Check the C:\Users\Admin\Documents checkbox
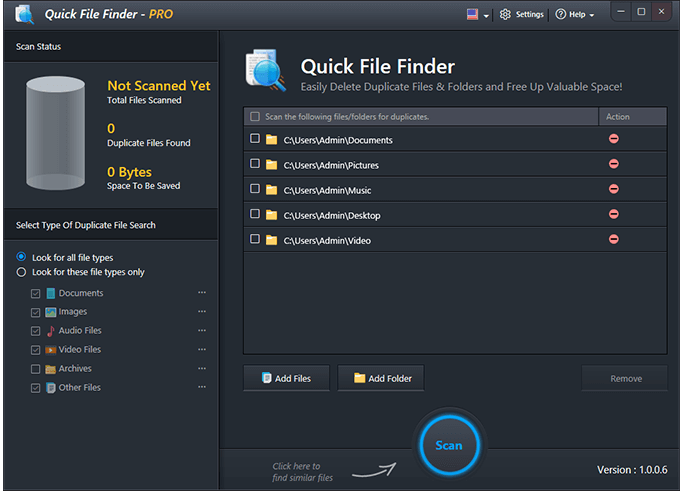The width and height of the screenshot is (683, 491). (x=255, y=139)
